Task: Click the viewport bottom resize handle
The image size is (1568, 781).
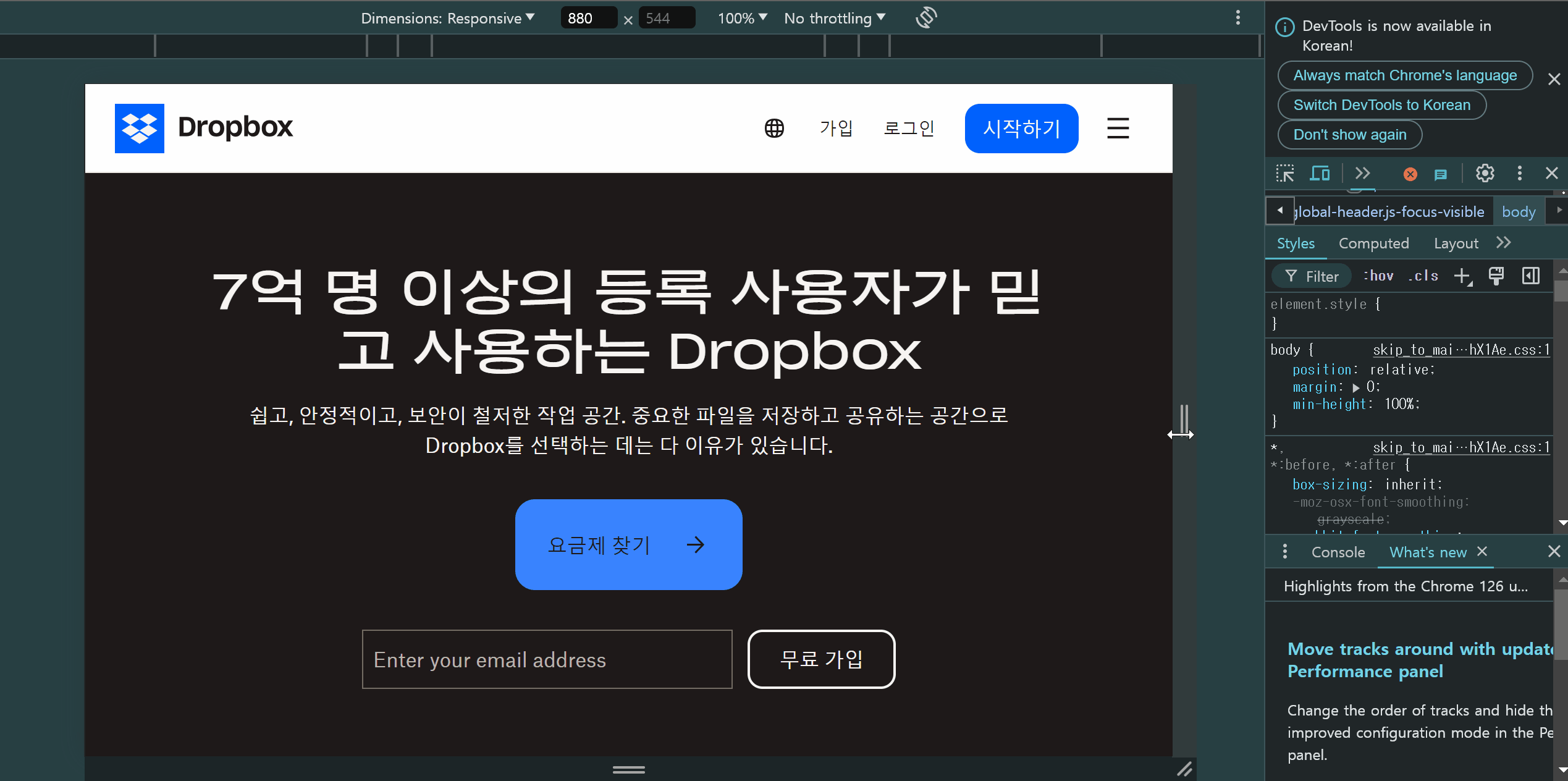Action: pyautogui.click(x=629, y=769)
